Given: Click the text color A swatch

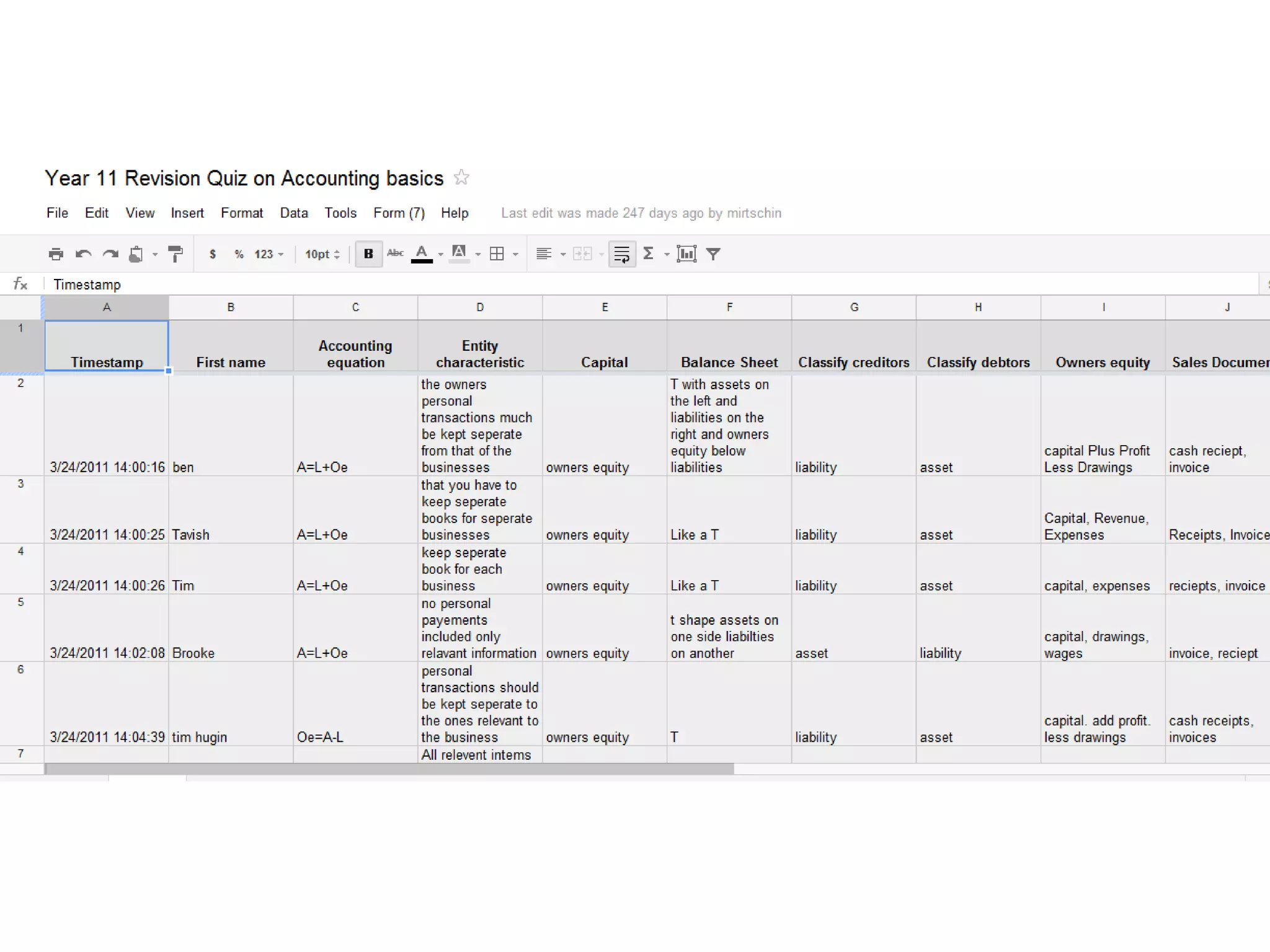Looking at the screenshot, I should tap(422, 254).
